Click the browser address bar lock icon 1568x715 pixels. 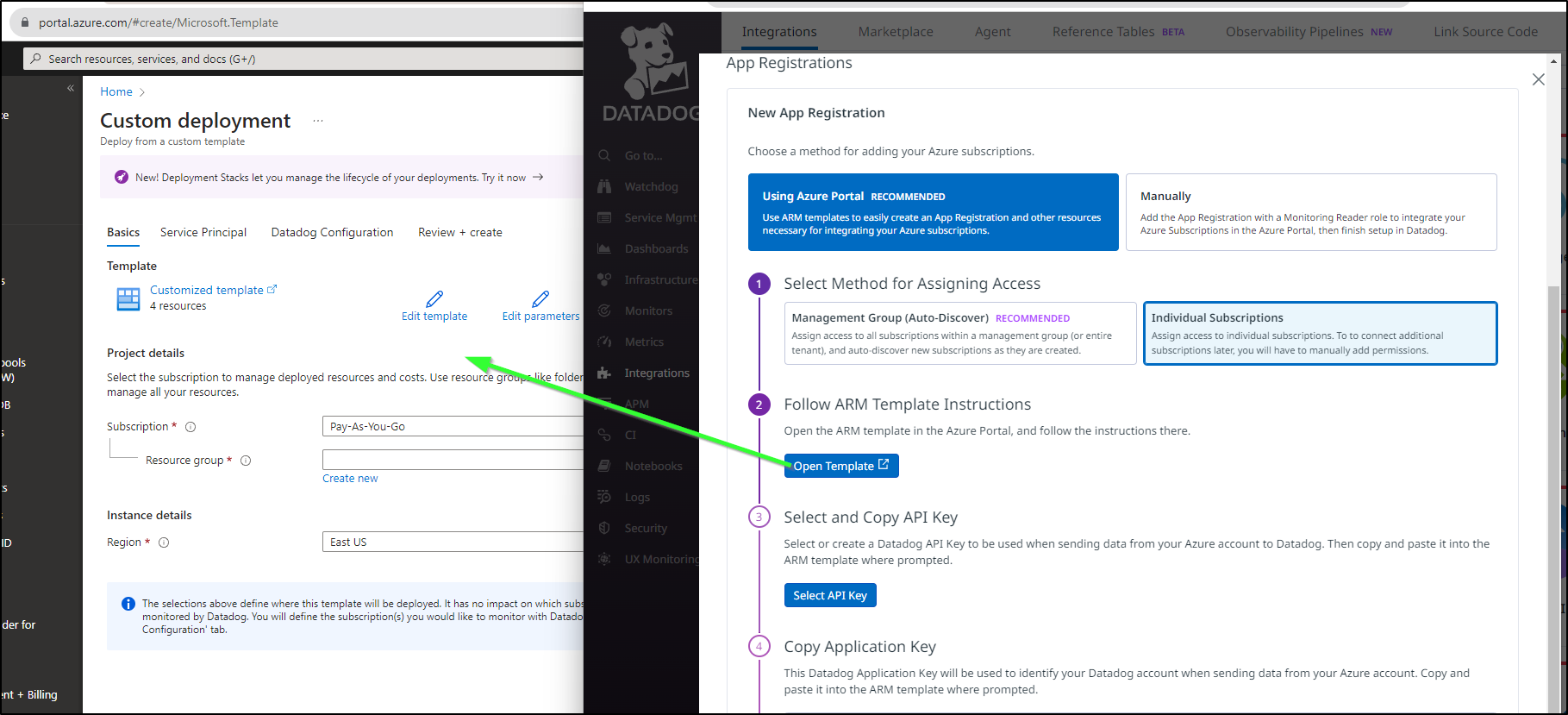pyautogui.click(x=25, y=22)
